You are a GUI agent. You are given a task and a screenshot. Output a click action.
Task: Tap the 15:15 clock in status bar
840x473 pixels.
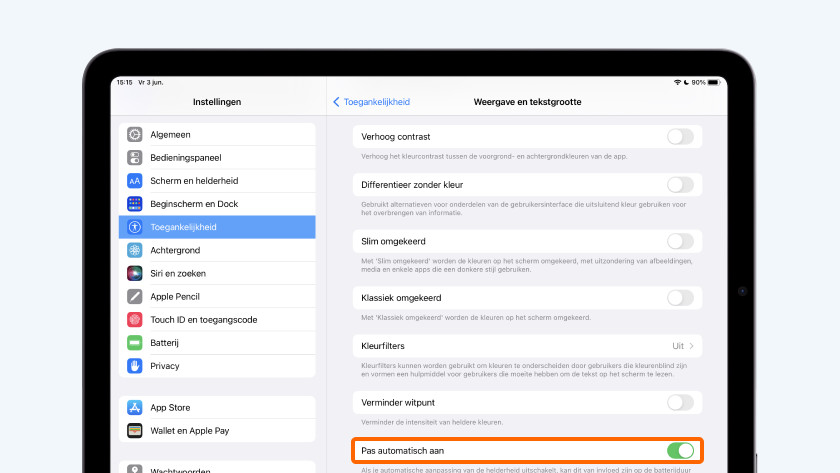[x=124, y=82]
